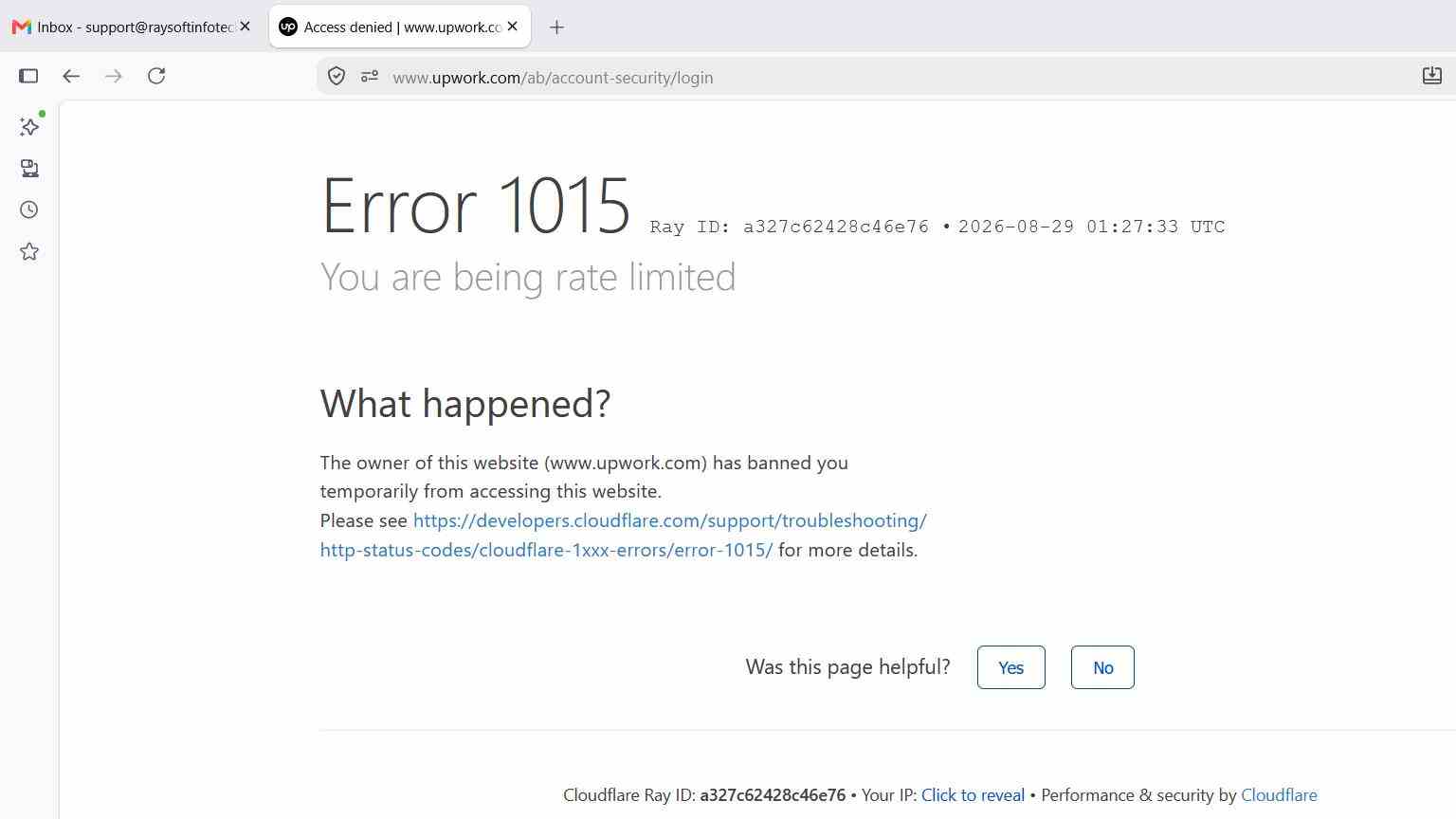Open history clock icon in sidebar
Viewport: 1456px width, 819px height.
pos(29,209)
